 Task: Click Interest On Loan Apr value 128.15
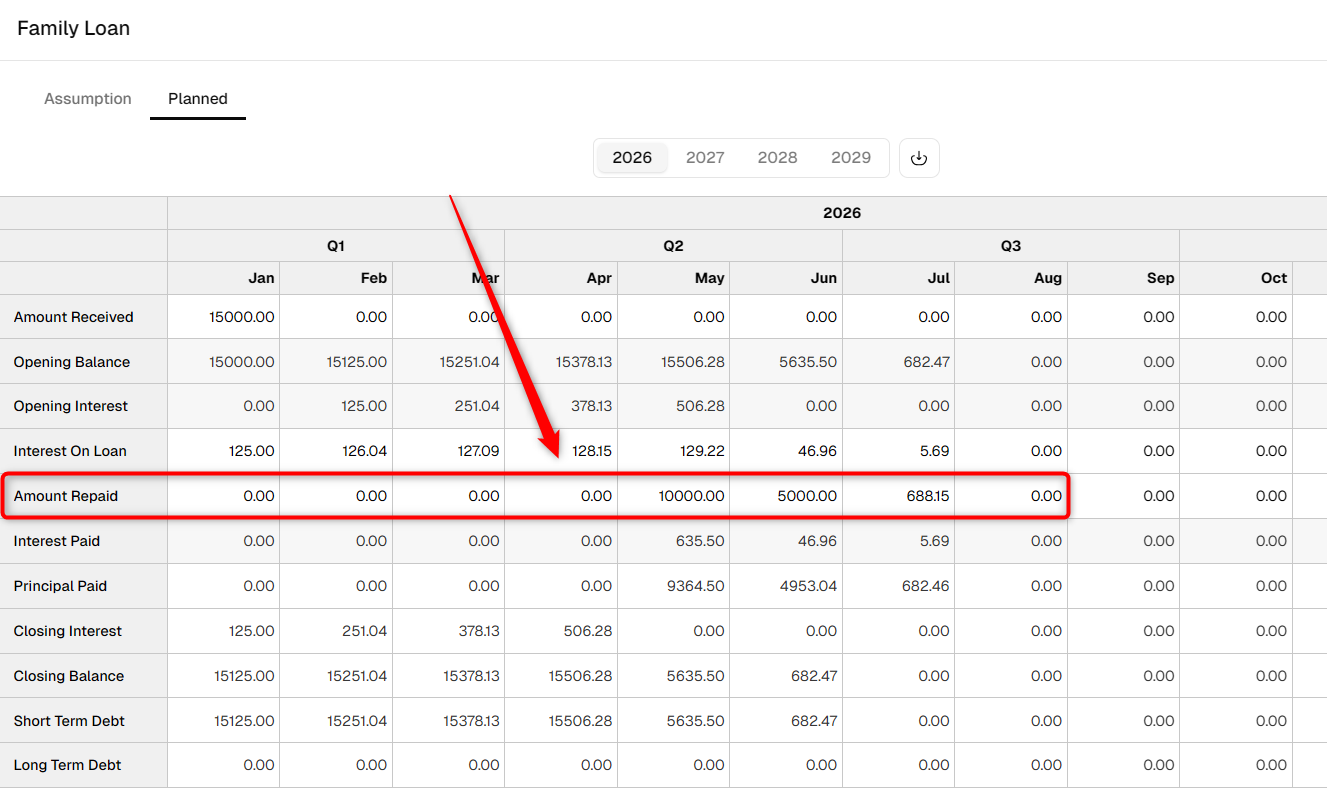tap(592, 451)
